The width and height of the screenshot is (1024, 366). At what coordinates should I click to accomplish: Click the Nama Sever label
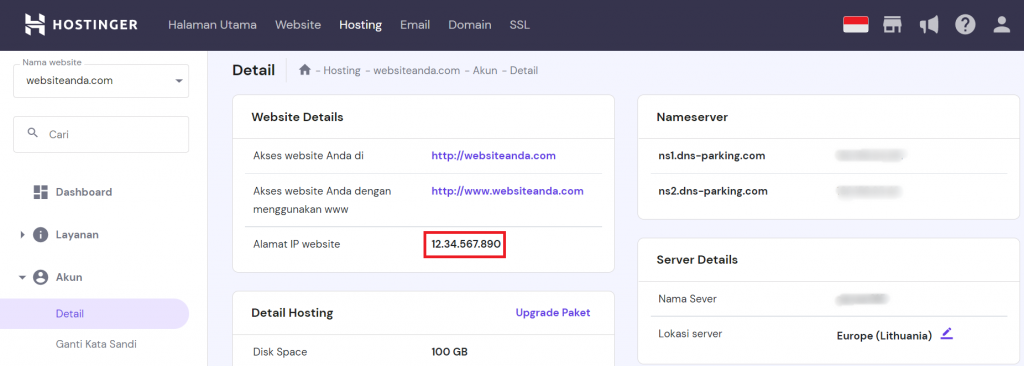click(x=688, y=299)
